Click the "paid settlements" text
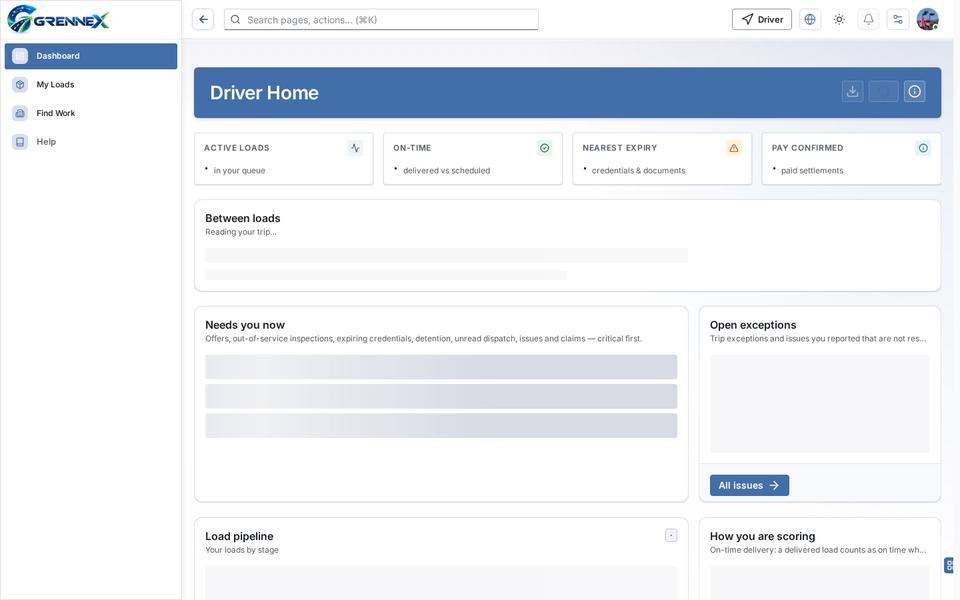This screenshot has height=600, width=960. [x=812, y=171]
